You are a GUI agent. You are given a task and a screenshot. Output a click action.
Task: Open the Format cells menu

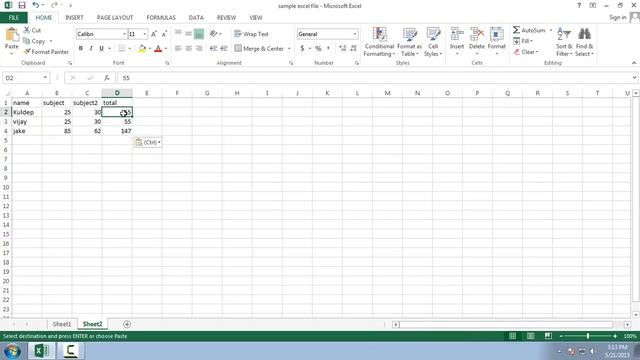coord(497,42)
